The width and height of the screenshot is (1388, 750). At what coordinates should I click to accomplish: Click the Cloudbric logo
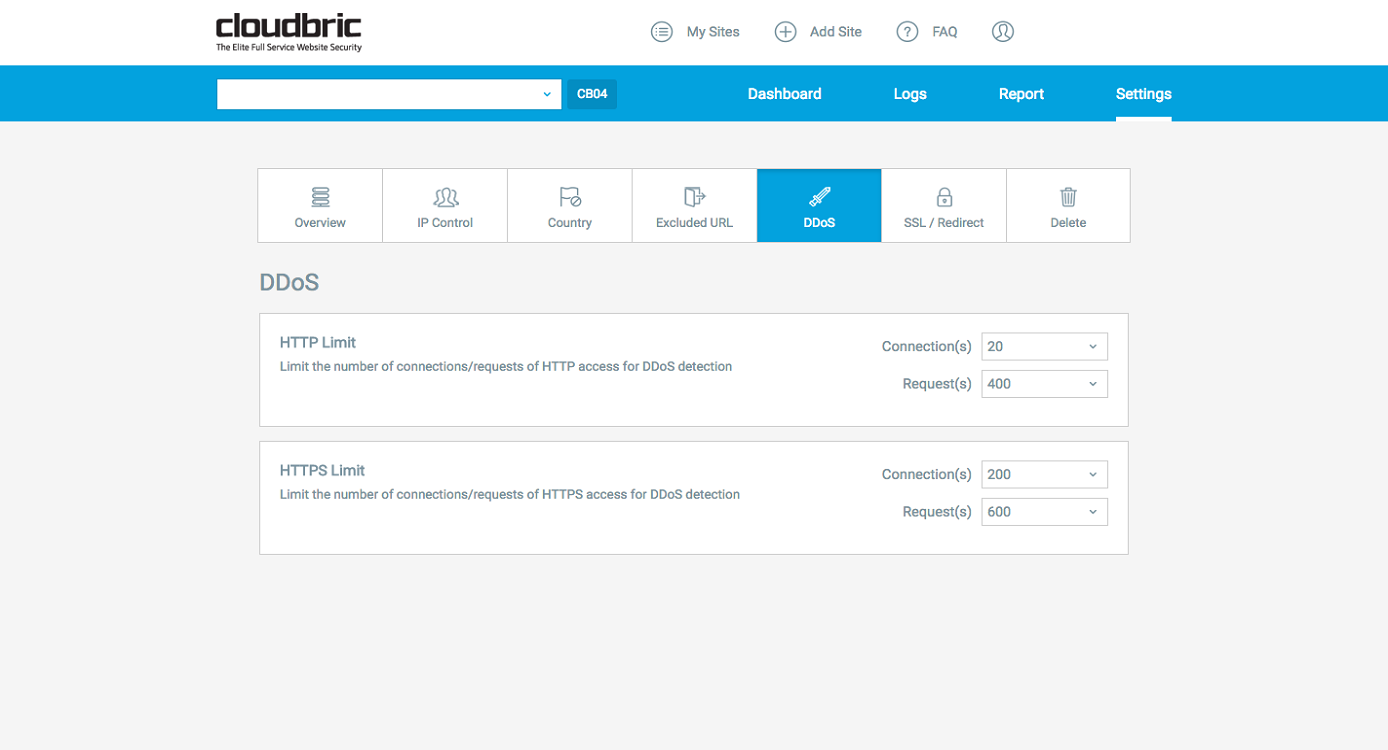click(x=289, y=31)
